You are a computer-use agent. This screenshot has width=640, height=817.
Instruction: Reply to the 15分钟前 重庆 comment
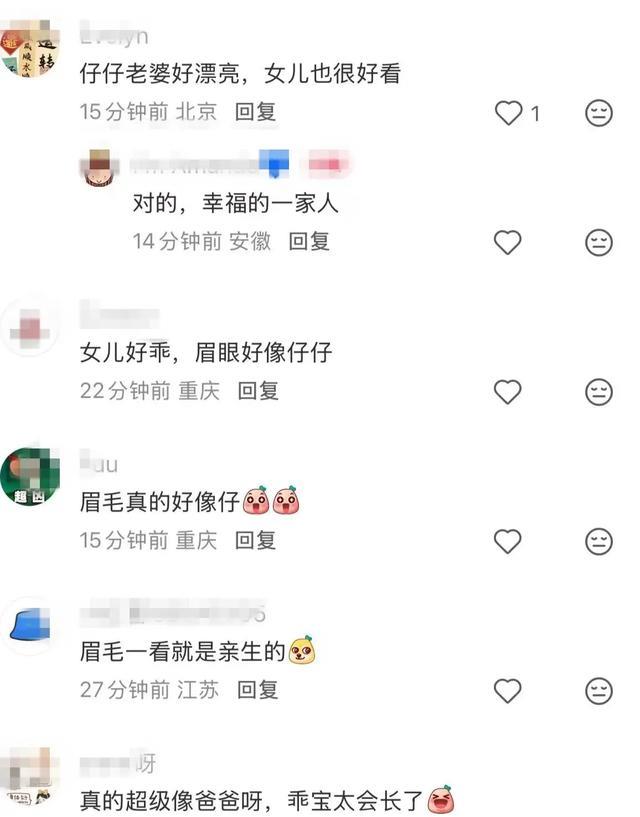[255, 540]
